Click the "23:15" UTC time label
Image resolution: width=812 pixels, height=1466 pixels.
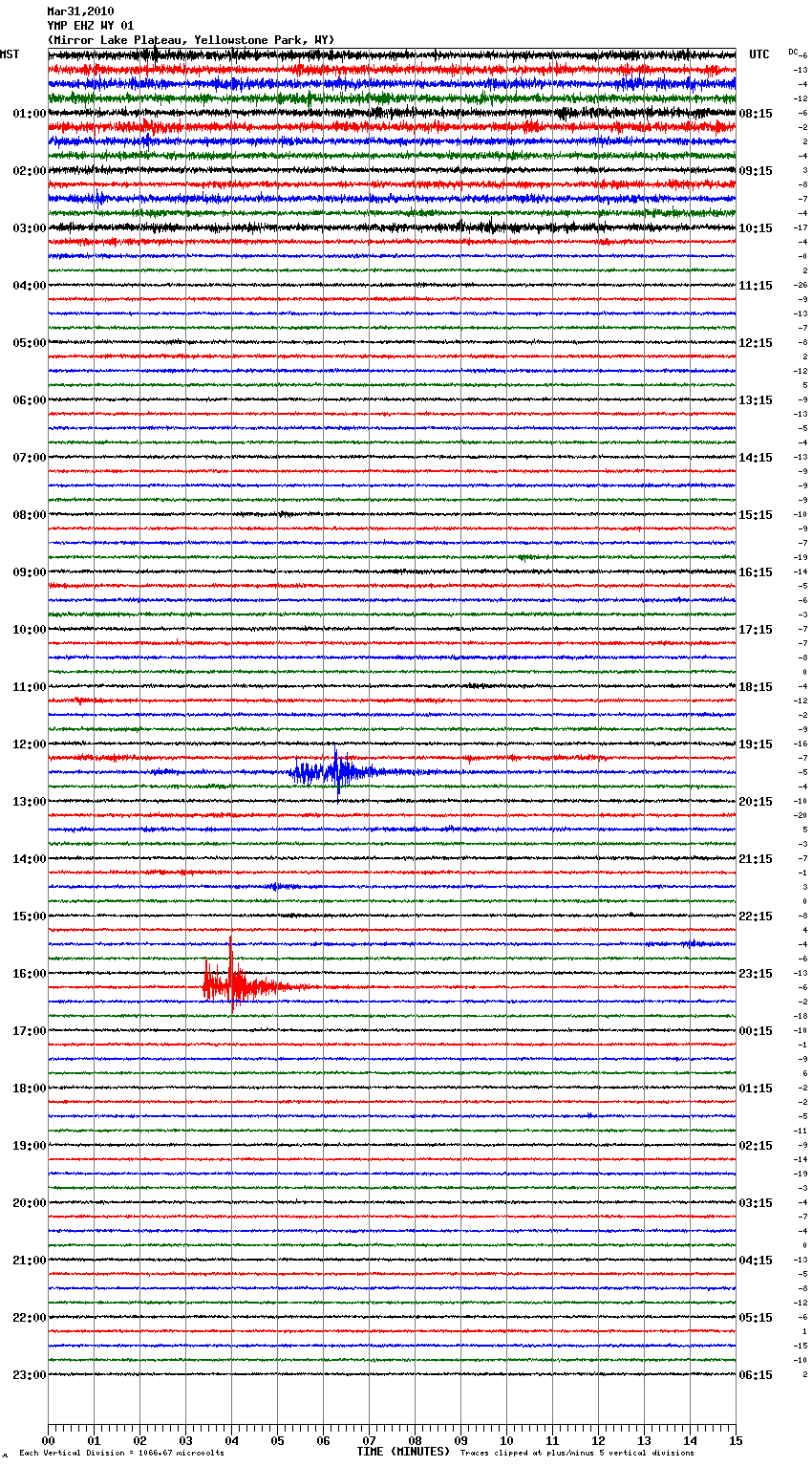(x=756, y=974)
